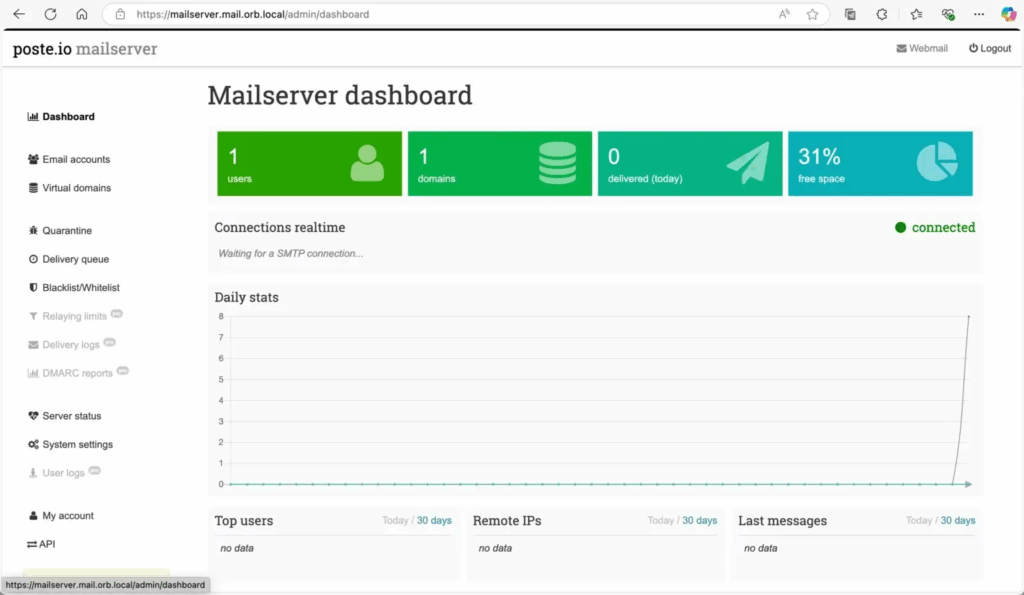Open Delivery queue from sidebar
The image size is (1024, 595).
click(75, 259)
